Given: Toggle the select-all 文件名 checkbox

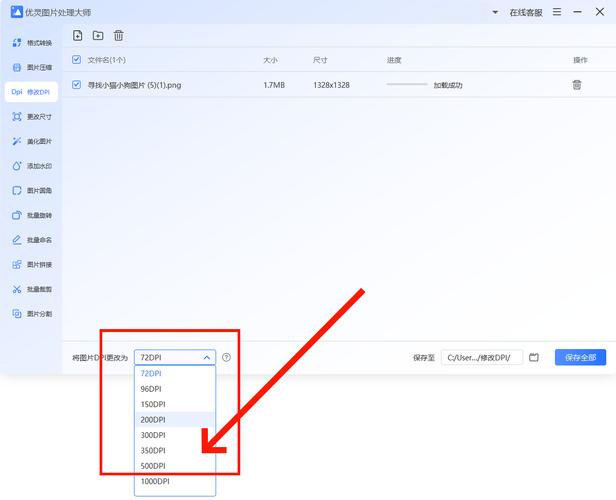Looking at the screenshot, I should 76,60.
